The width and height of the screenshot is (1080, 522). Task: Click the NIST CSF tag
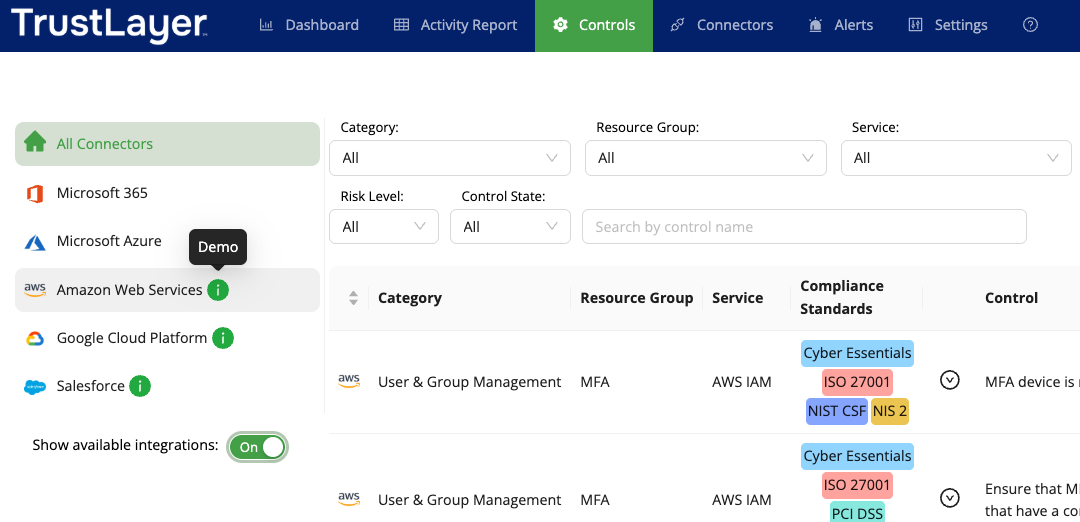837,411
